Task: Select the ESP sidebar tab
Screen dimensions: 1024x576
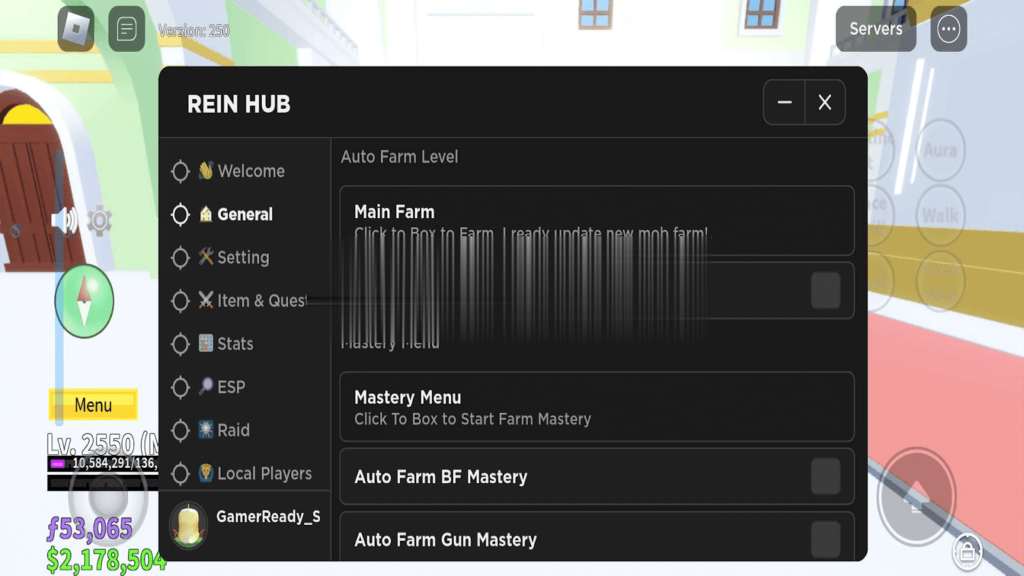Action: point(231,387)
